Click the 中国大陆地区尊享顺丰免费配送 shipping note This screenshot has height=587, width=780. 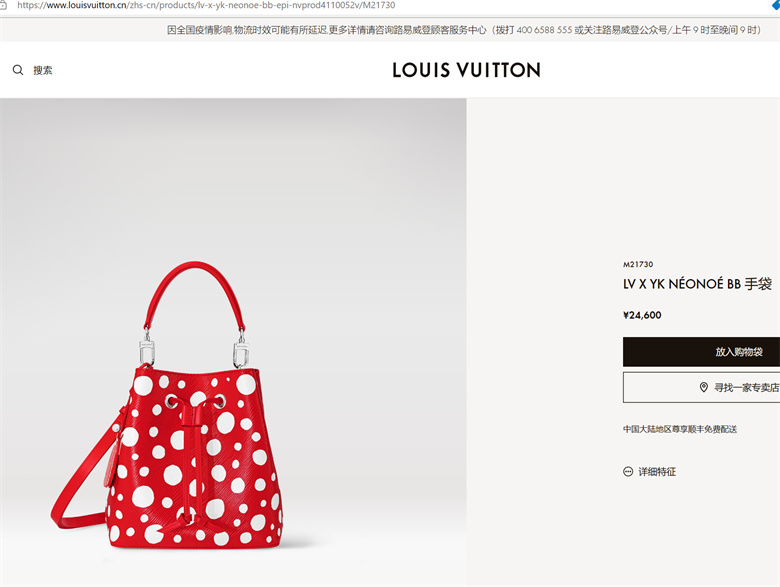680,429
